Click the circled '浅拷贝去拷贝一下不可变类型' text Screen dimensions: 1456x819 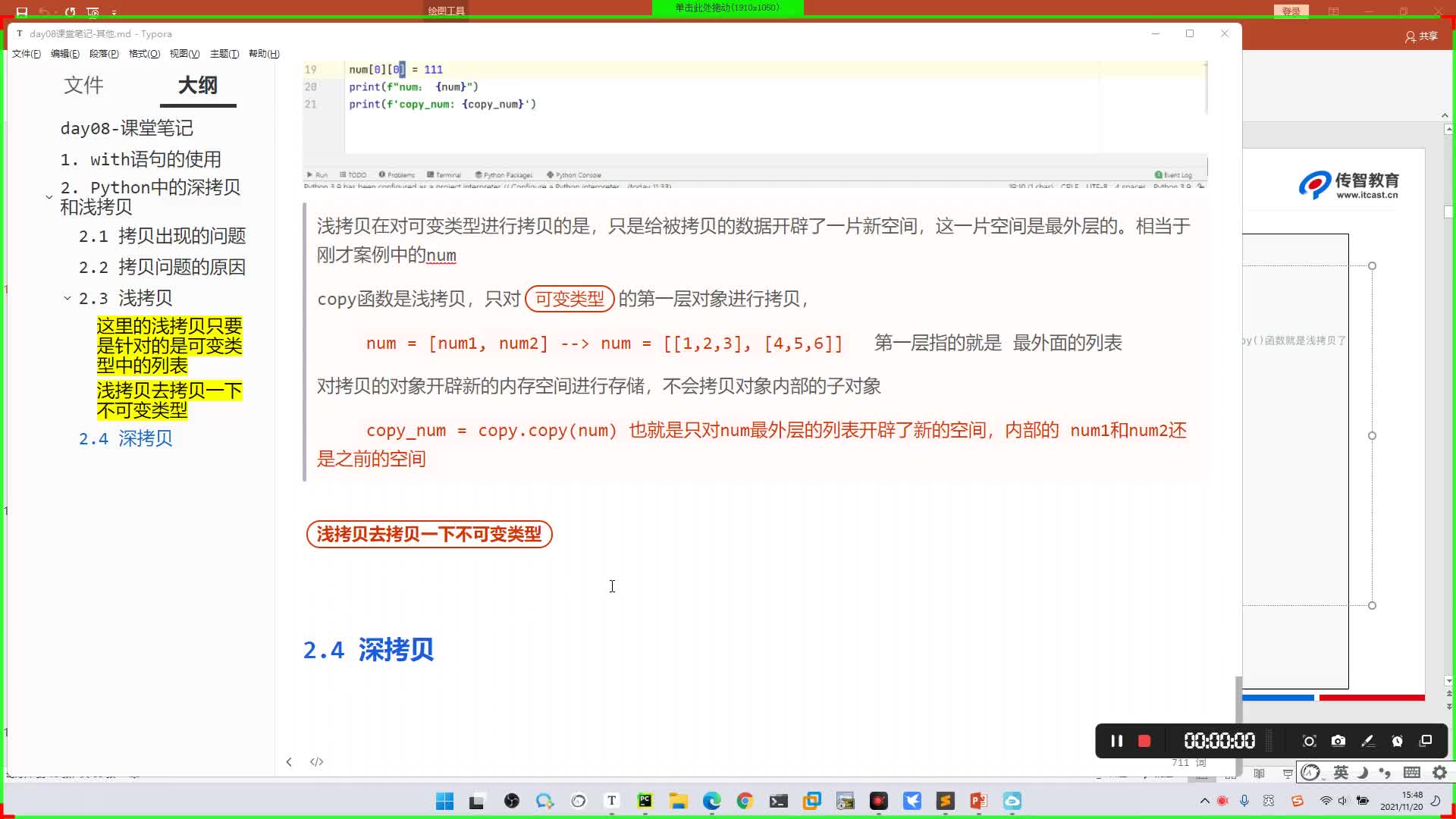[429, 534]
